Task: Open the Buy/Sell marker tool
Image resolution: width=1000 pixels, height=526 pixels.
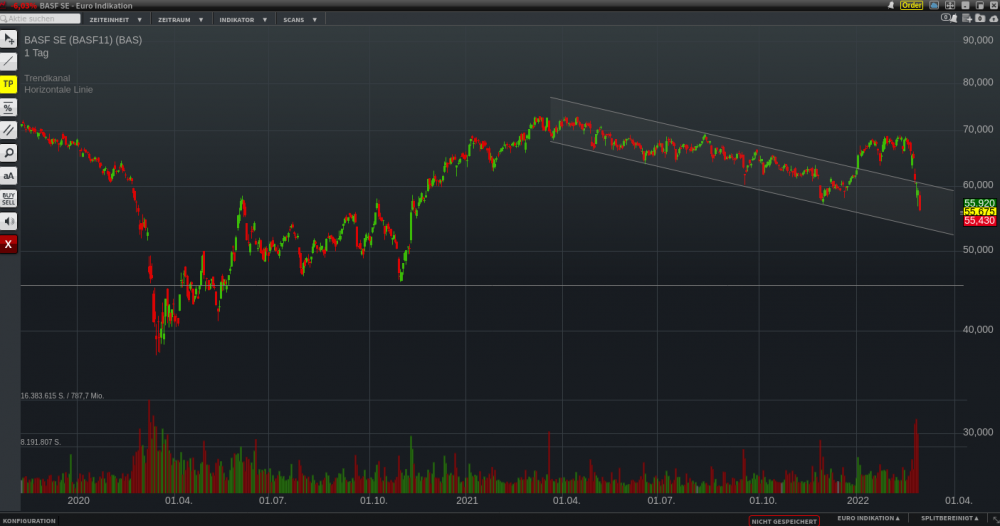Action: 8,199
